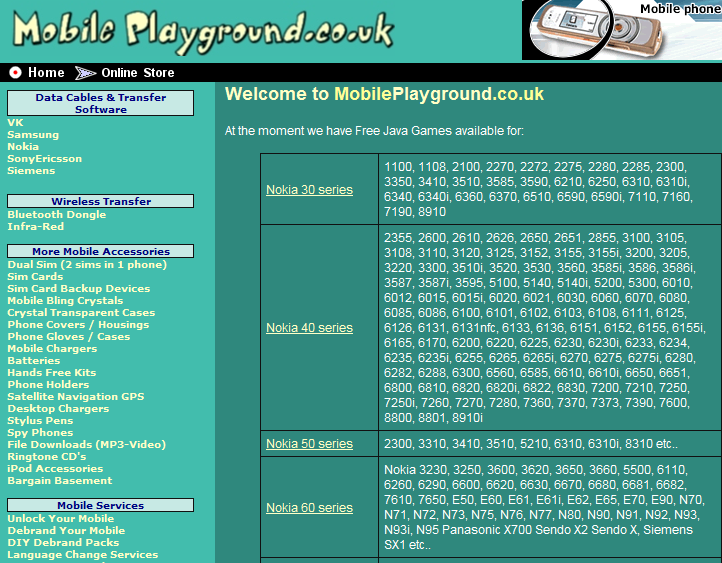The image size is (722, 563).
Task: Click the Bargain Basement link
Action: [59, 480]
